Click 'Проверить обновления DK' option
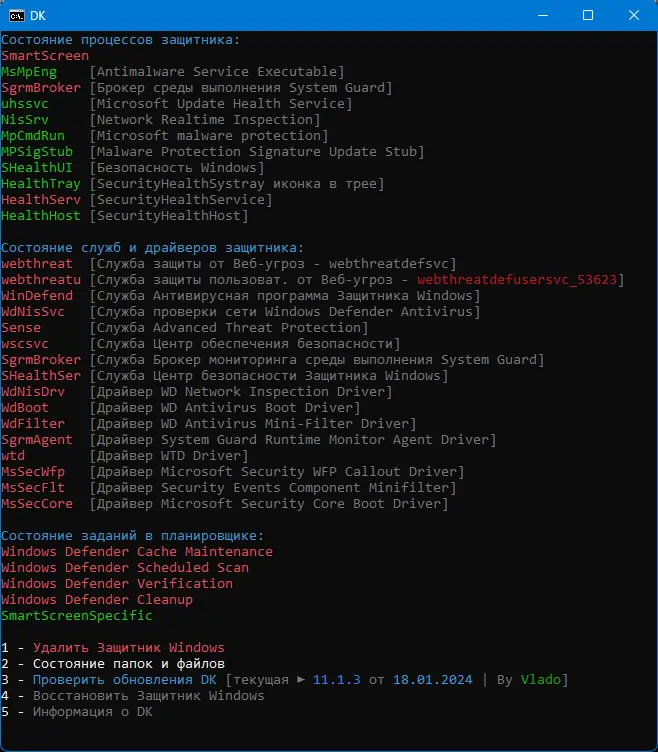Viewport: 658px width, 752px height. click(124, 680)
